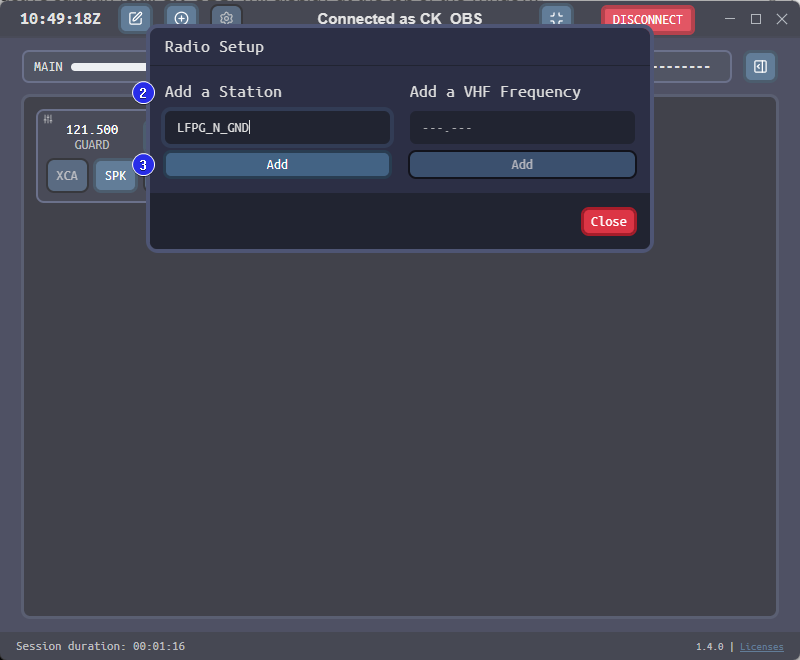Screen dimensions: 800x660
Task: Add the LFPG_N_GND station
Action: pos(277,164)
